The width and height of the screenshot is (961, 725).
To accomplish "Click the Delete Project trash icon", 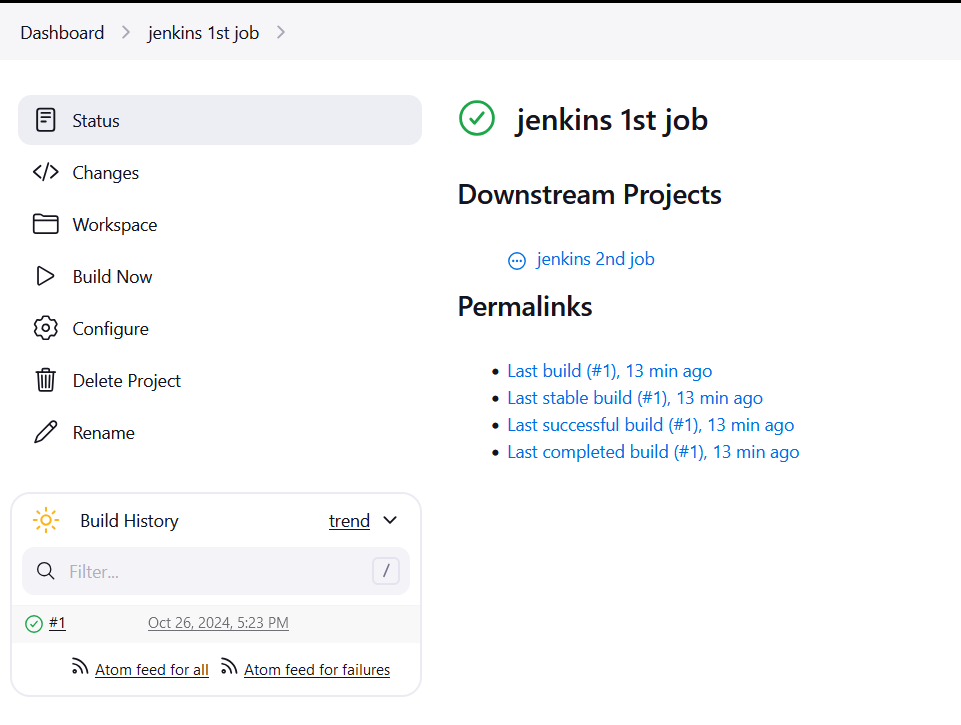I will click(x=45, y=381).
